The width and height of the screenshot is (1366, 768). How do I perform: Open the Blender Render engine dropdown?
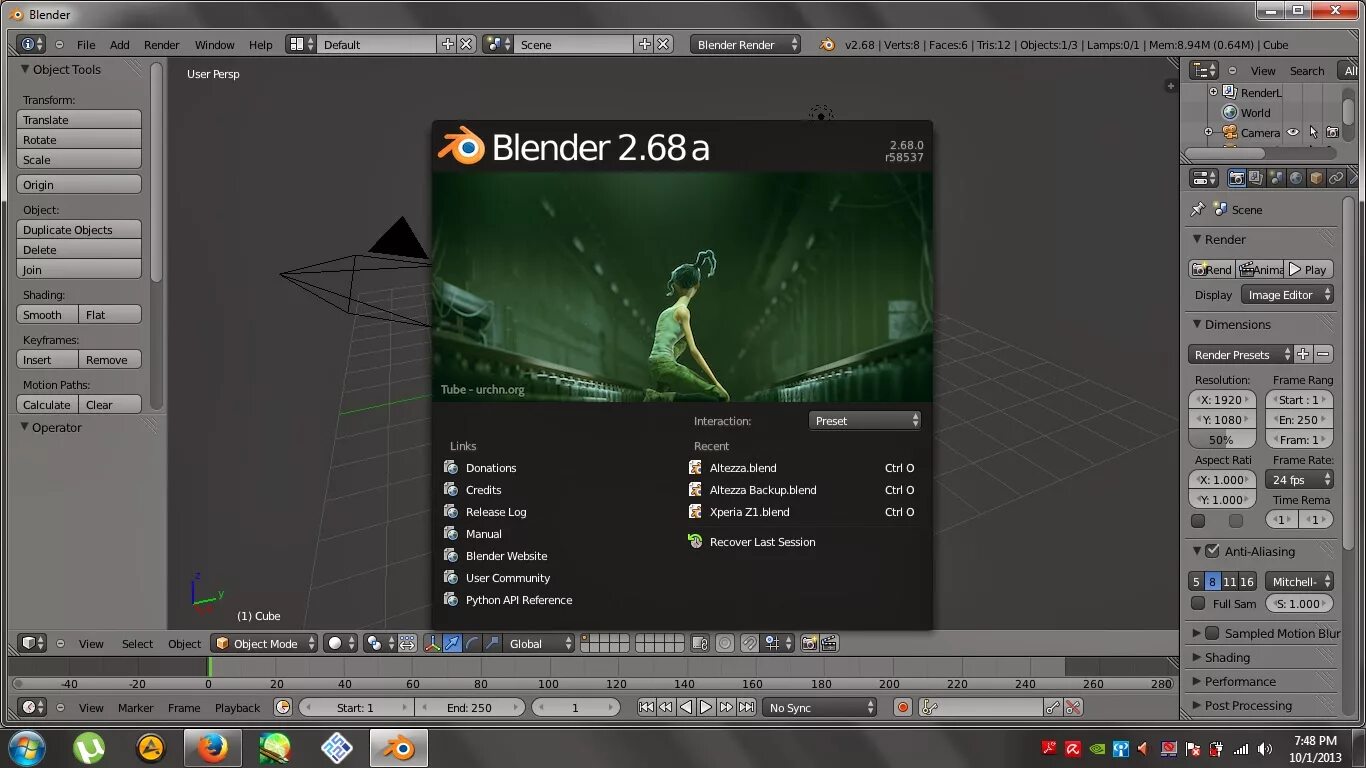point(746,44)
